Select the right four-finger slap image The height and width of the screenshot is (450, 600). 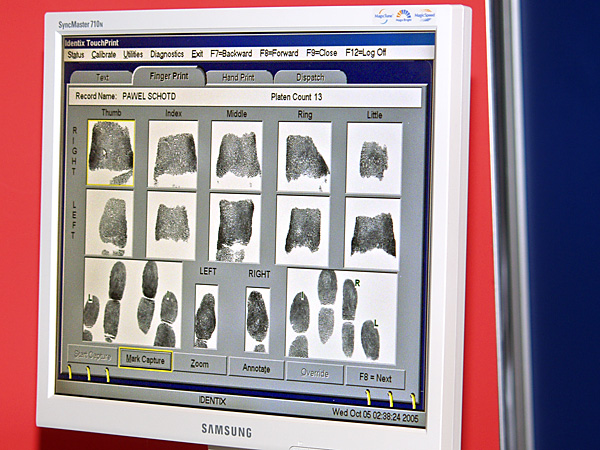(x=342, y=315)
